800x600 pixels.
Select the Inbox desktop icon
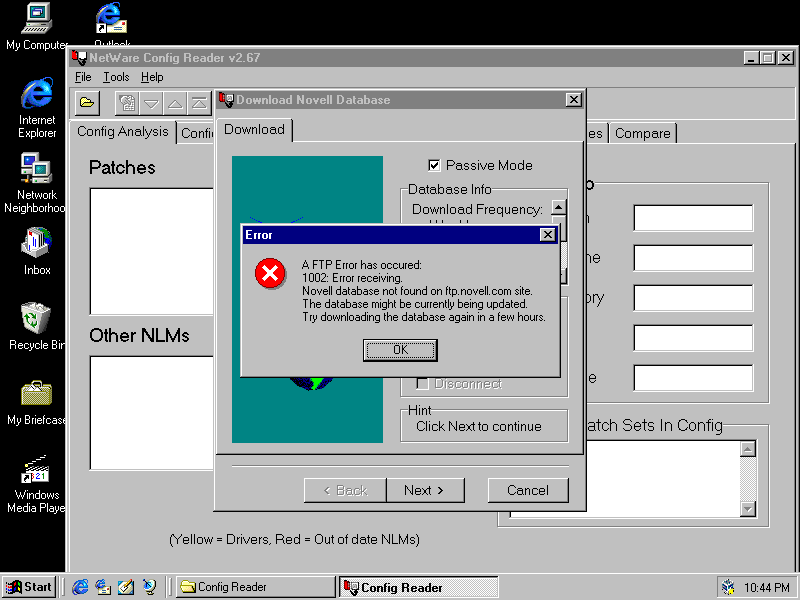pyautogui.click(x=37, y=251)
